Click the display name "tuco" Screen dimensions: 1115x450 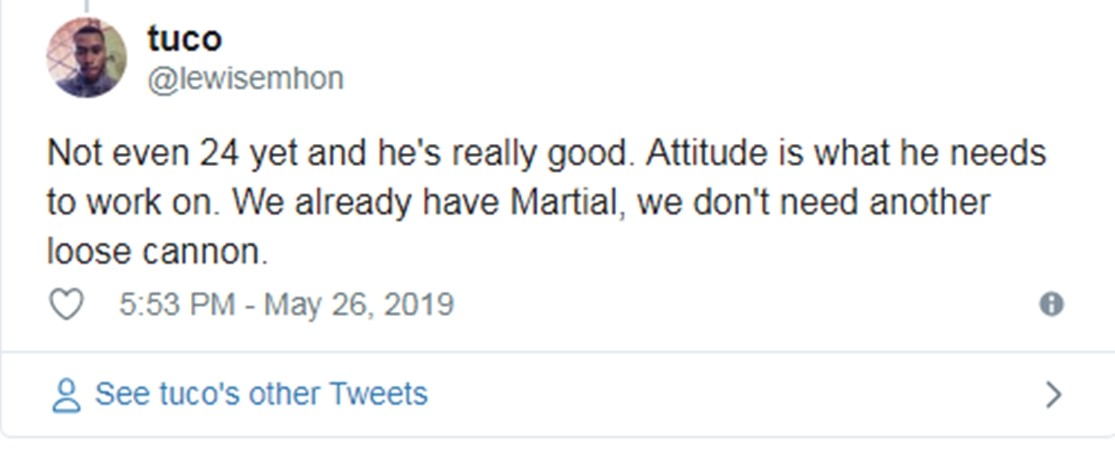pyautogui.click(x=184, y=38)
